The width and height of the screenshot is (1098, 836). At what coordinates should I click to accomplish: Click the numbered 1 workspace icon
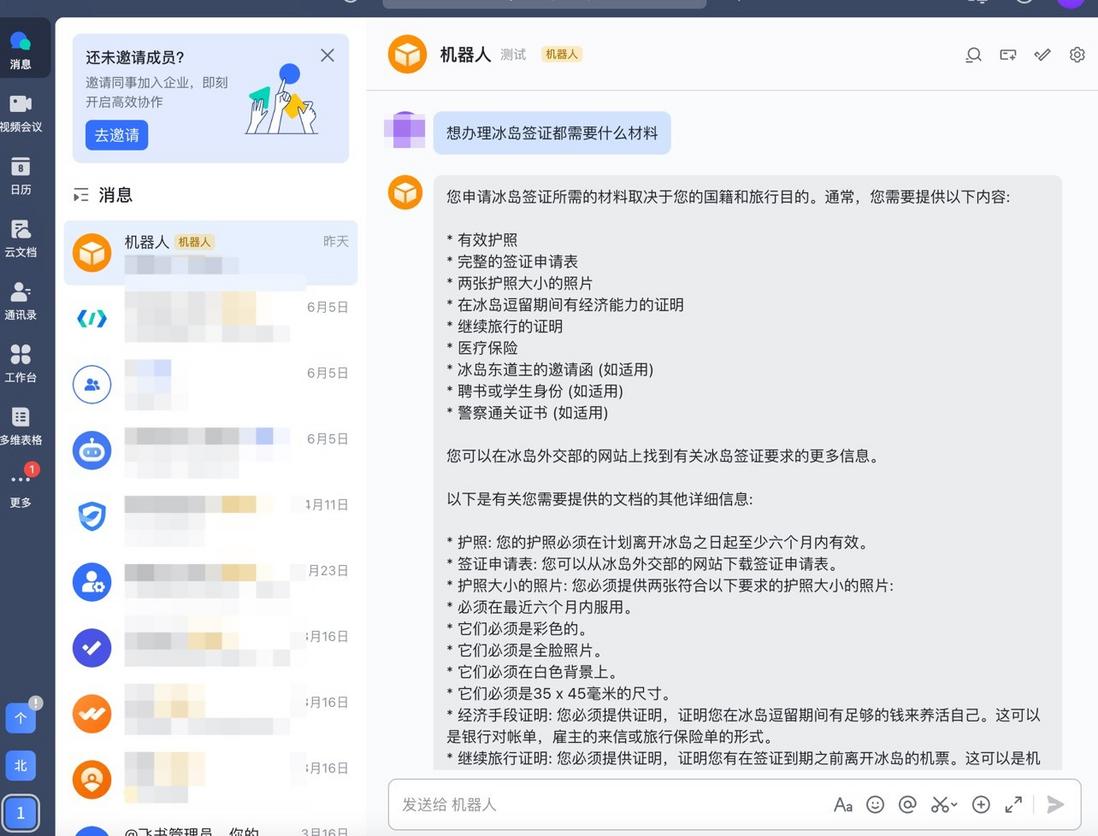pos(20,813)
